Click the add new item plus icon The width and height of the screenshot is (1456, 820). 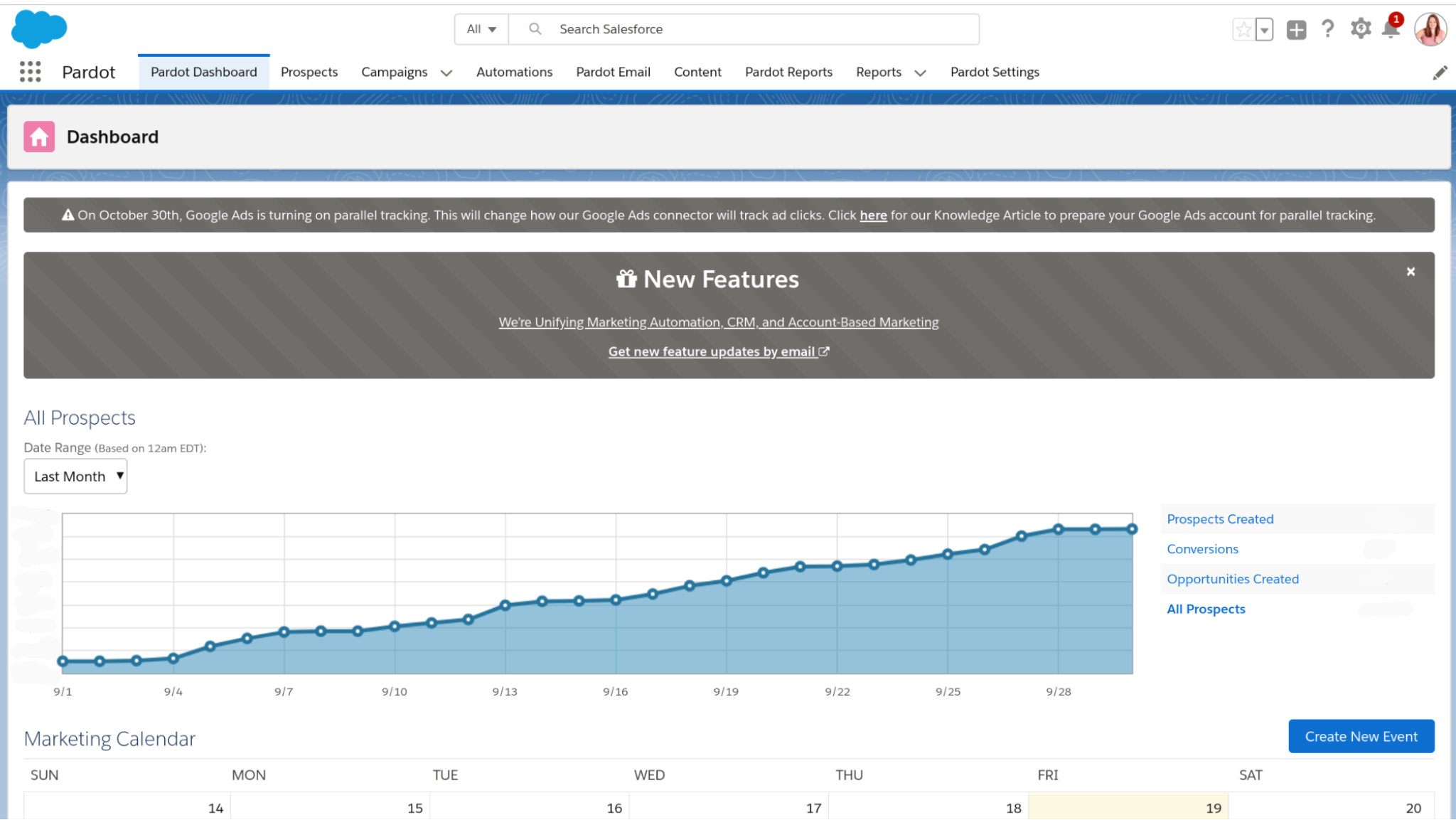click(1296, 29)
